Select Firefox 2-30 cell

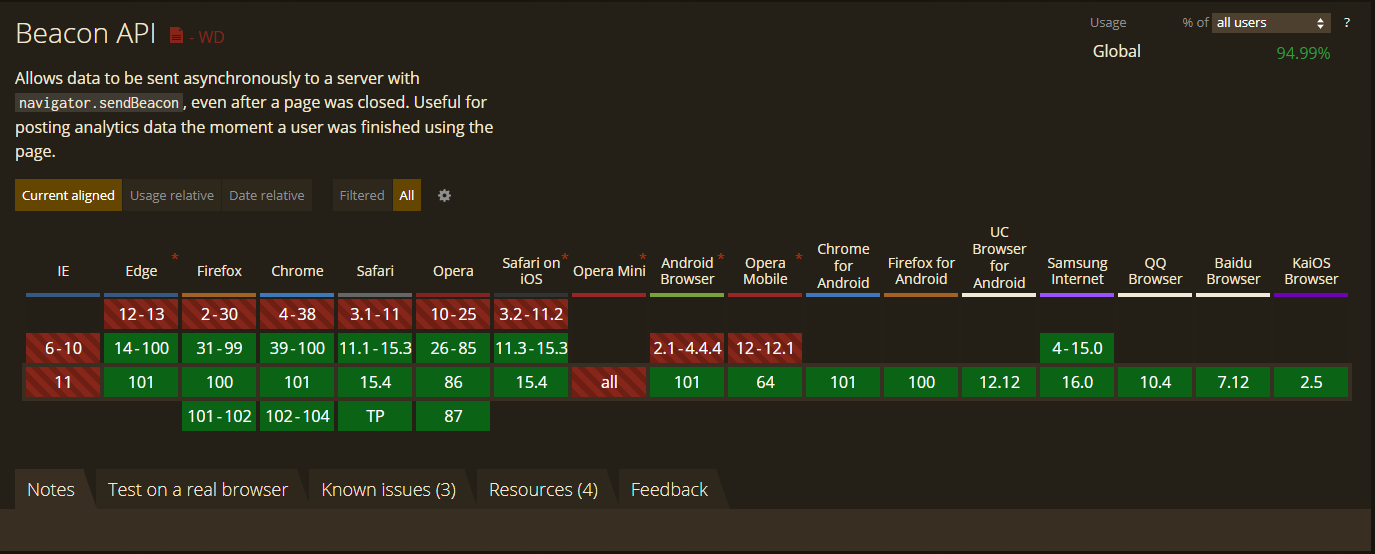pos(219,314)
